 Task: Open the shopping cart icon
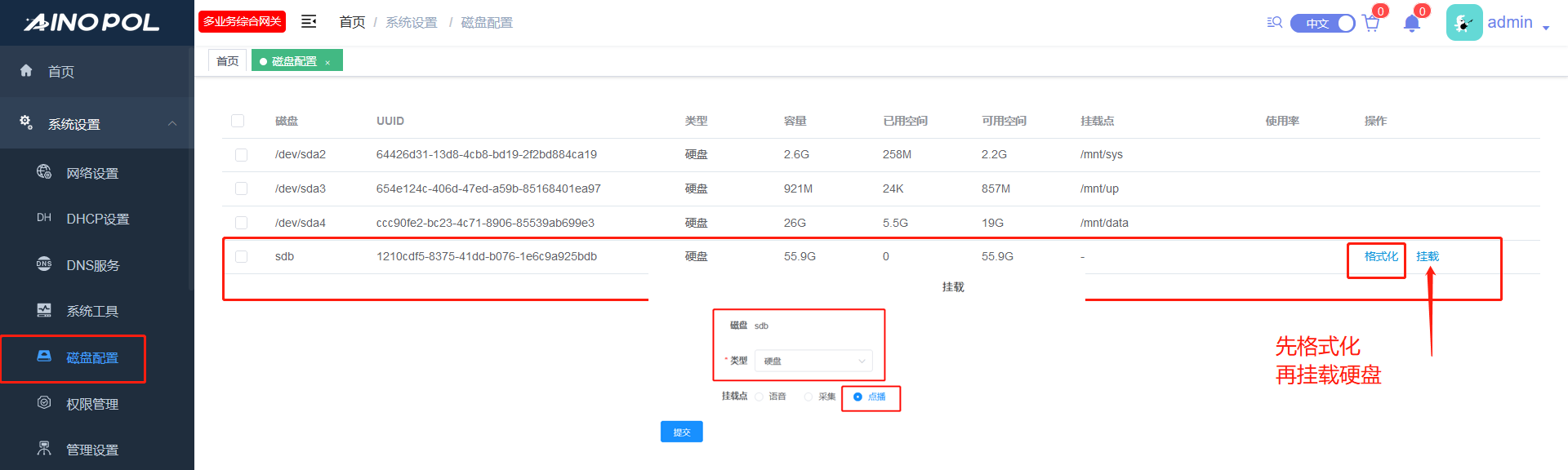[x=1371, y=24]
